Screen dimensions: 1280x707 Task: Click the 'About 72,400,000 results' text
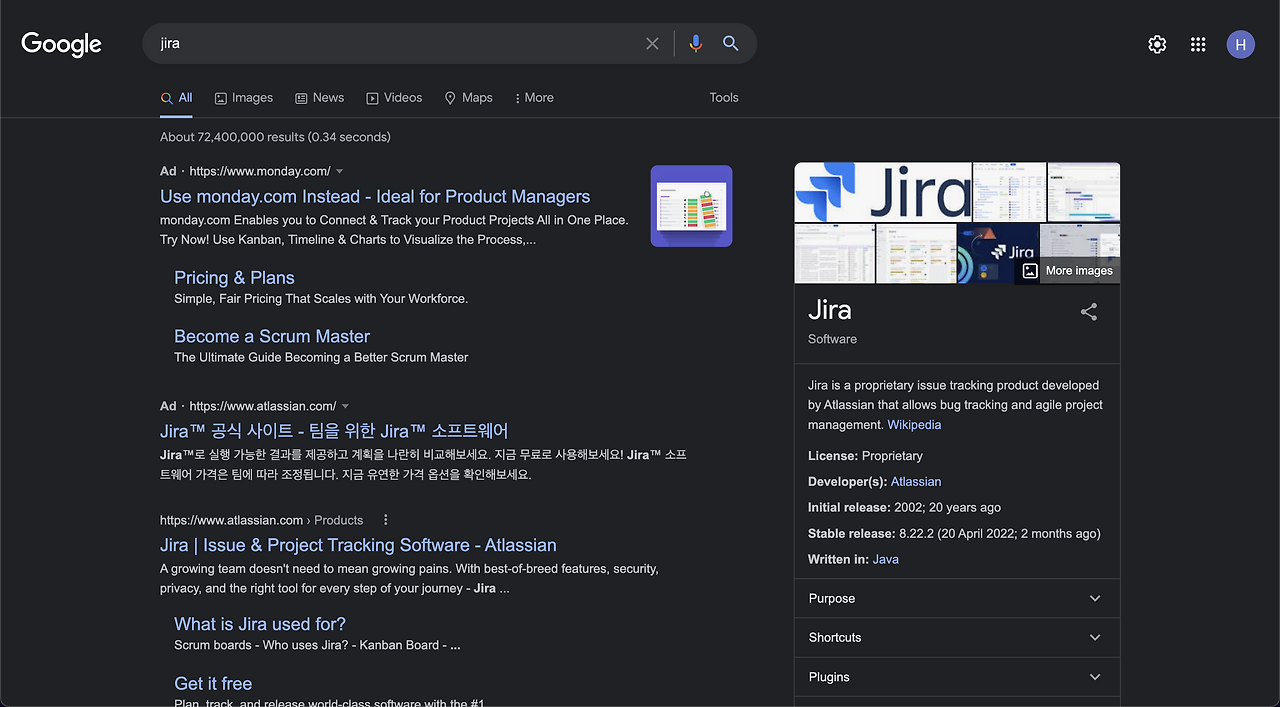(x=275, y=137)
